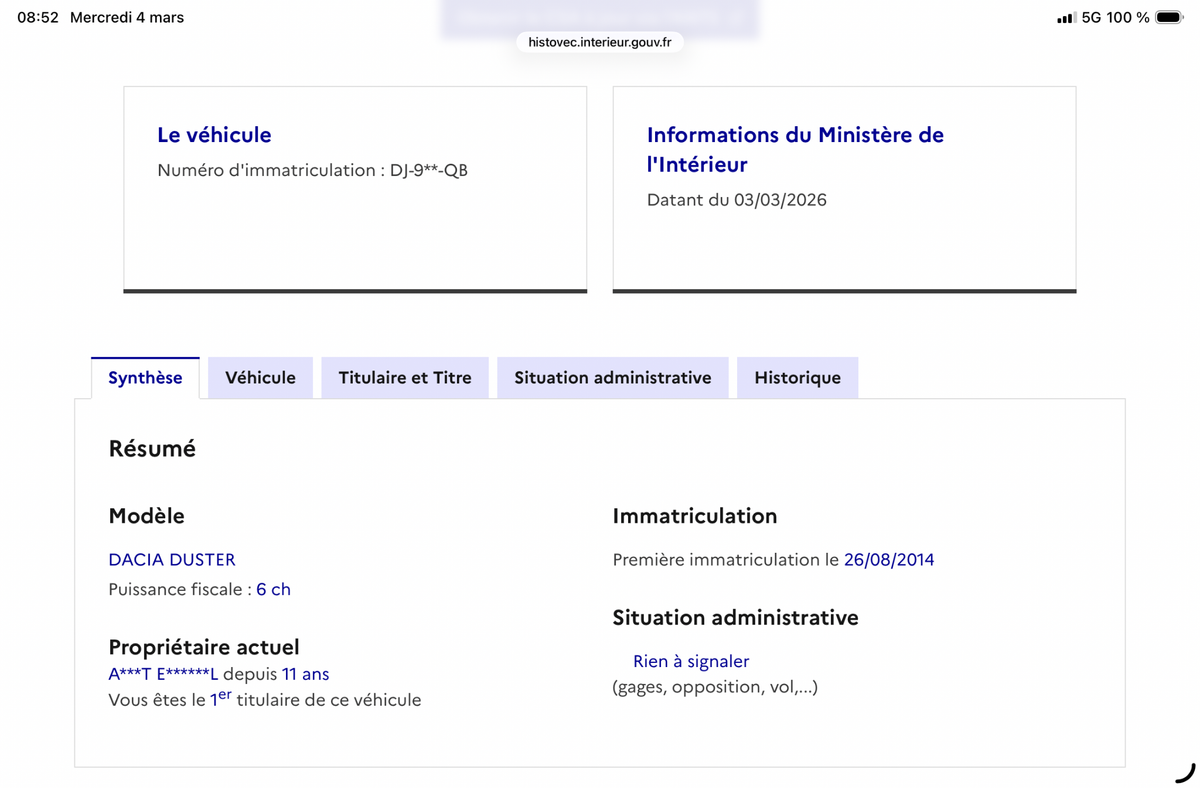Viewport: 1200px width, 788px height.
Task: Tap the 100 % battery percentage
Action: 1128,18
